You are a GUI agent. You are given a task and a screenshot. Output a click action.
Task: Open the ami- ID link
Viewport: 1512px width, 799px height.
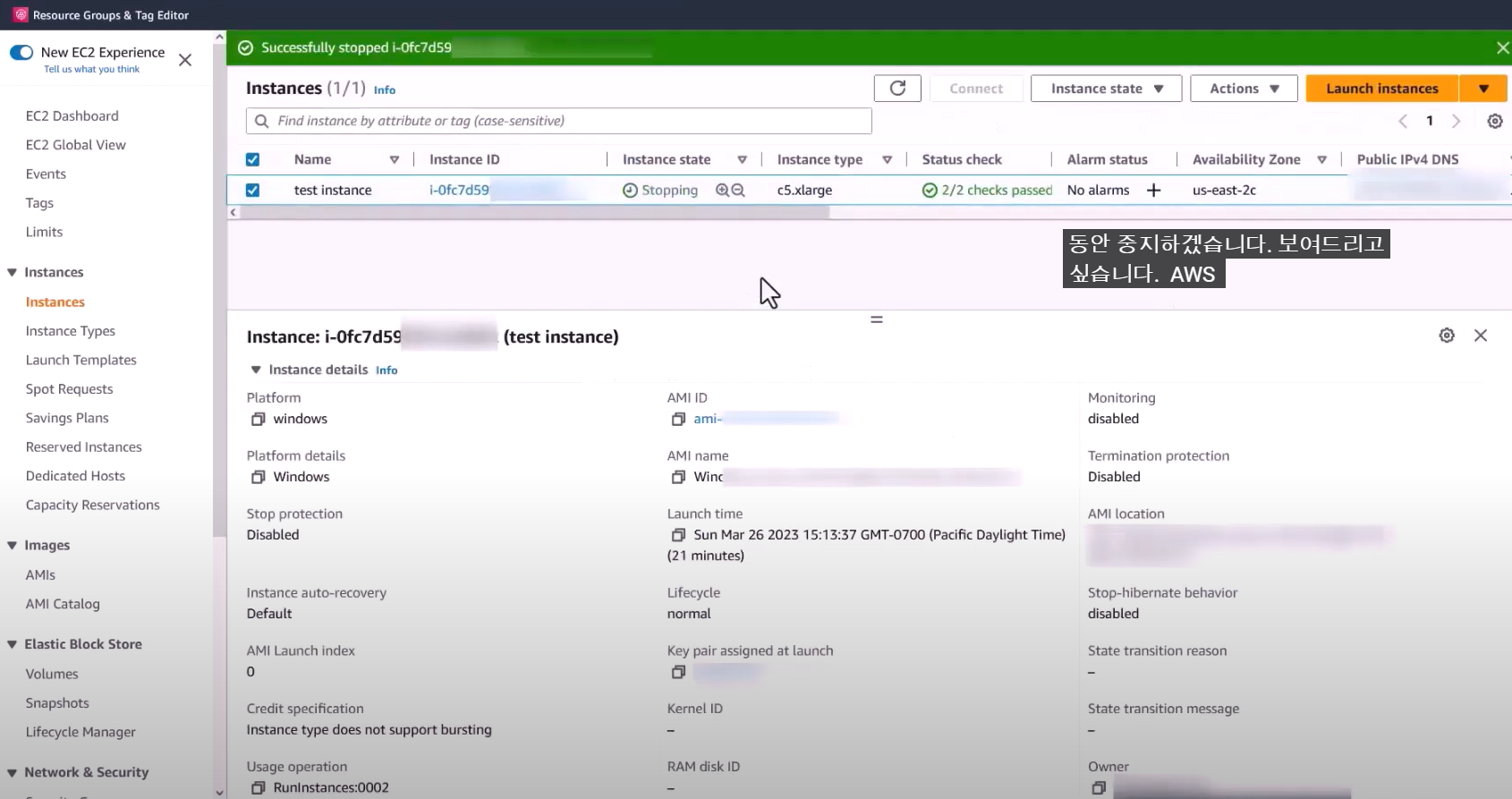pos(708,419)
